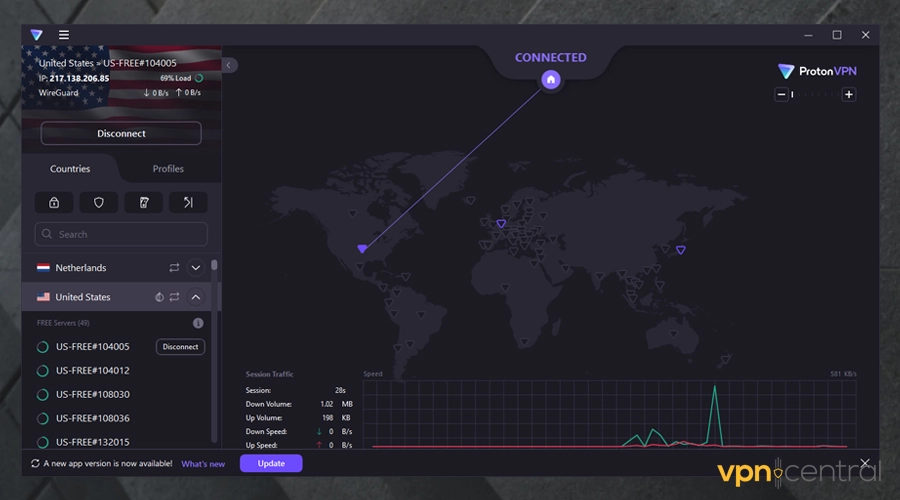Select server US-FREE#108030

tap(92, 394)
